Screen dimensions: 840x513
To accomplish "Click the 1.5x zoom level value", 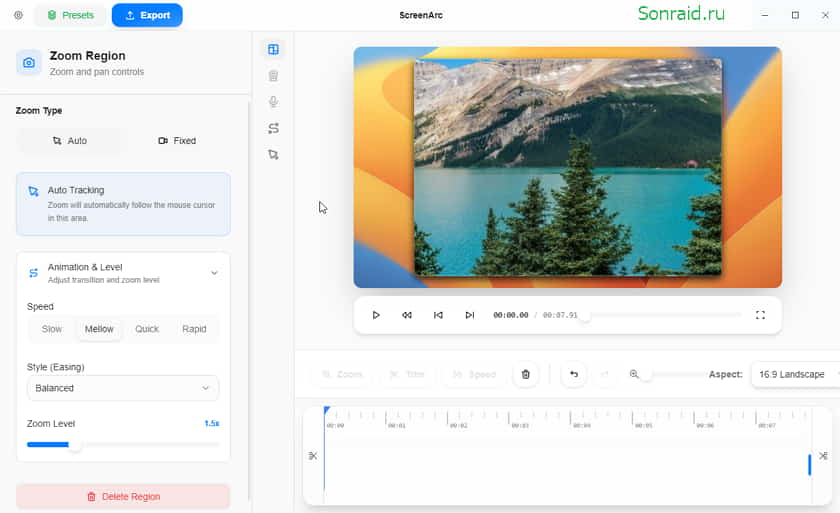I will (212, 424).
